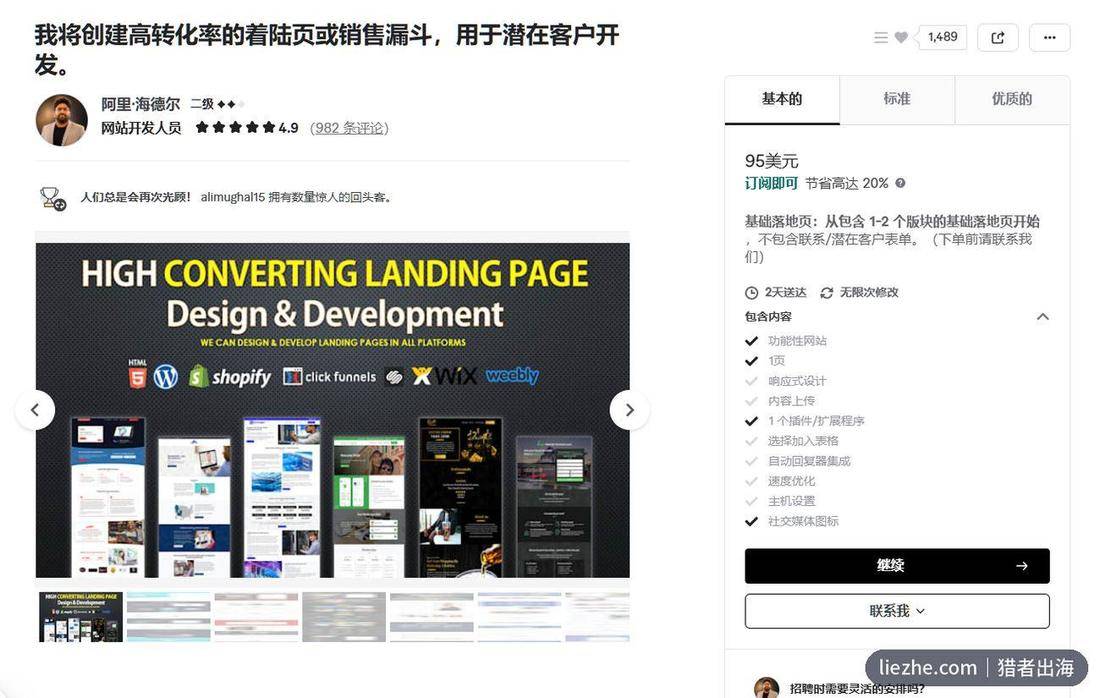Click the 1,489 favorites count
The height and width of the screenshot is (698, 1100).
tap(942, 37)
